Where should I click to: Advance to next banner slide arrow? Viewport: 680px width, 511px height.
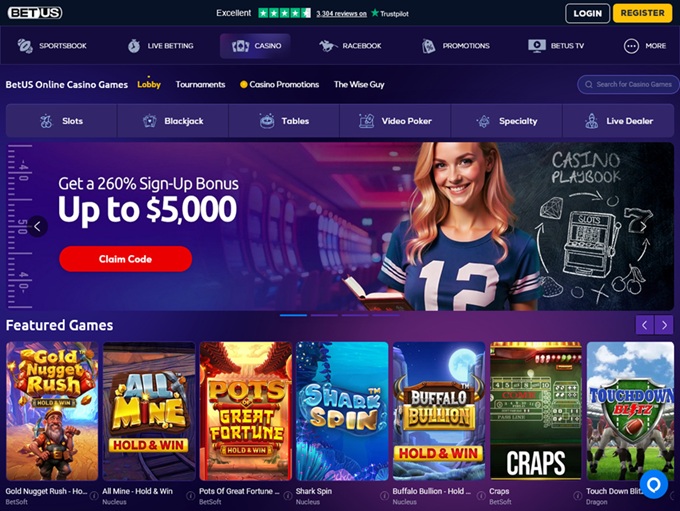[x=644, y=226]
